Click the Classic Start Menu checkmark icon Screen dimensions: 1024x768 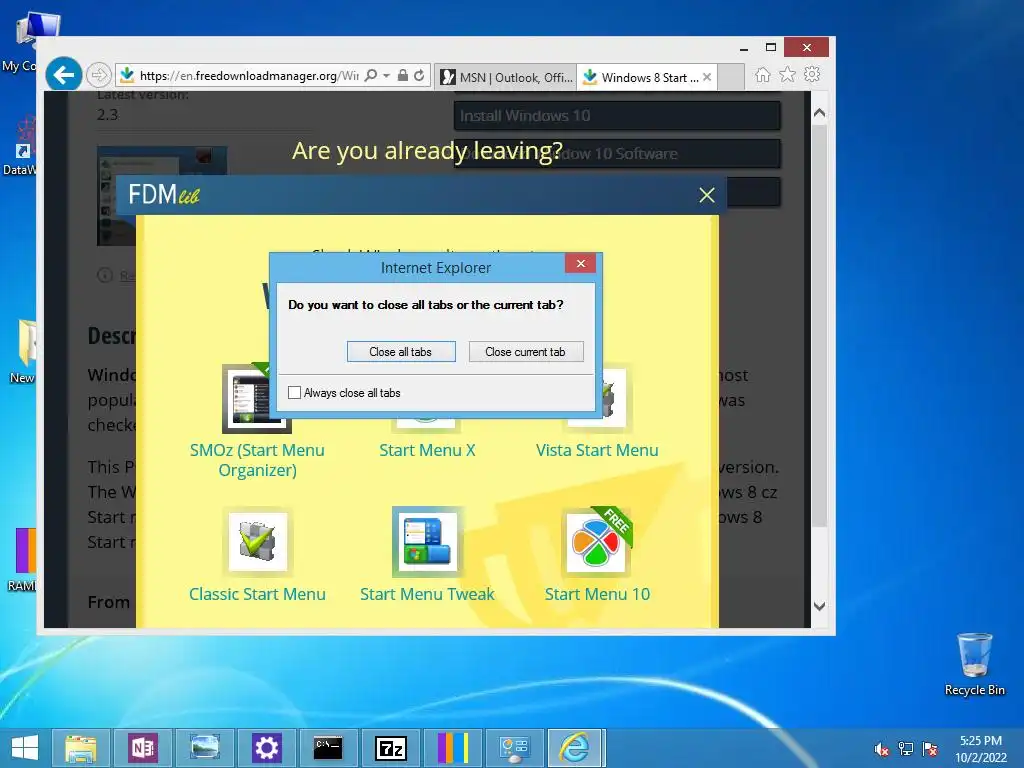(x=257, y=542)
